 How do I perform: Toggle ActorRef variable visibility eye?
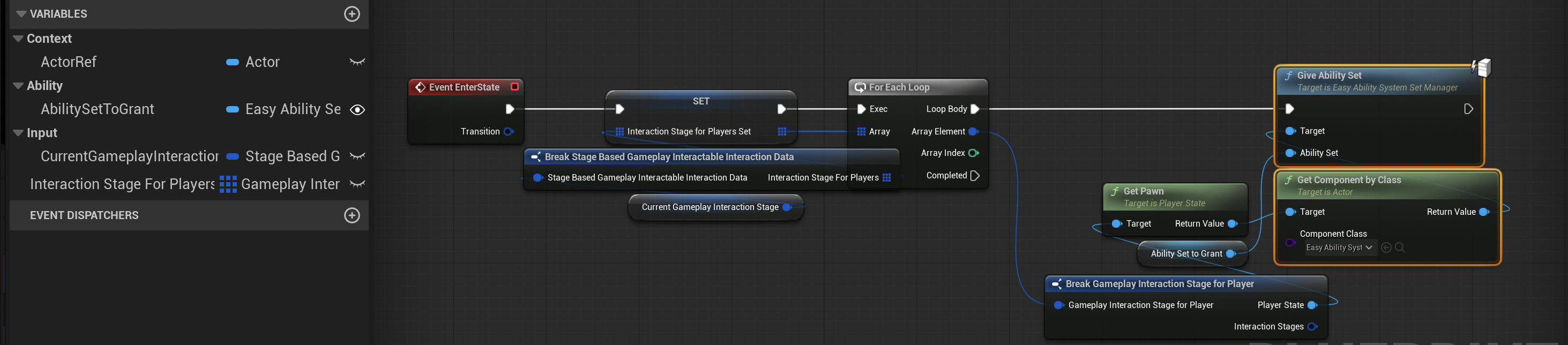pos(357,62)
